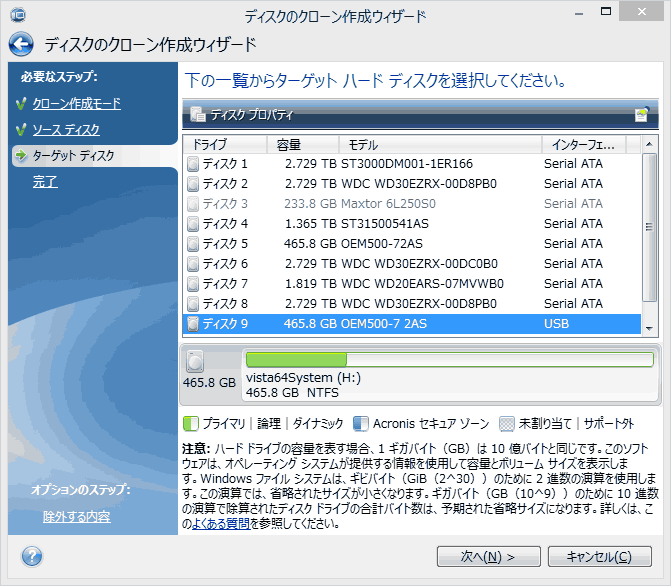Click the column chooser icon on toolbar right
Image resolution: width=671 pixels, height=586 pixels.
click(642, 114)
